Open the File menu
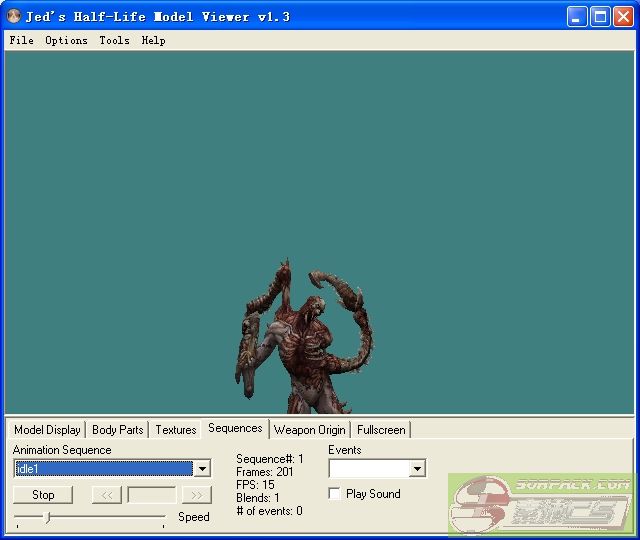 [x=21, y=41]
